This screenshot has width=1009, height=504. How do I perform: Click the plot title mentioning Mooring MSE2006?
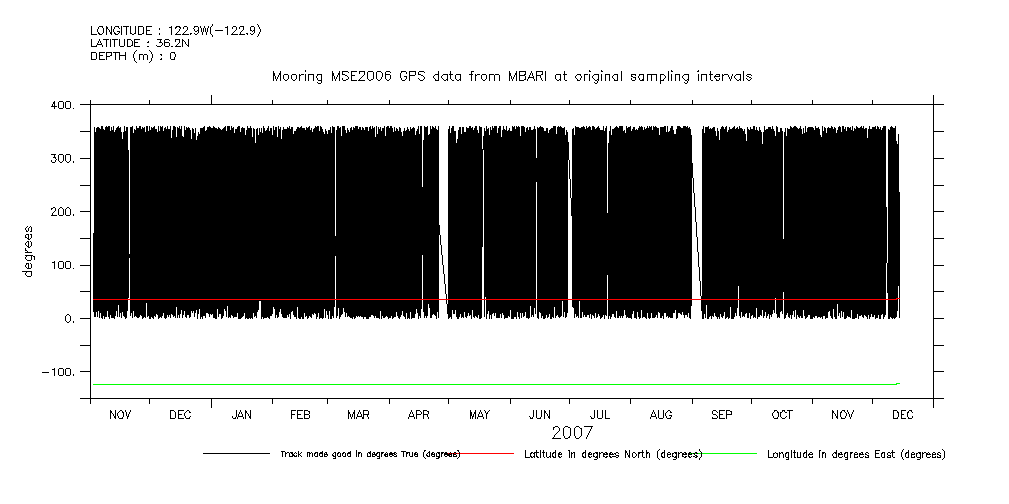point(512,76)
